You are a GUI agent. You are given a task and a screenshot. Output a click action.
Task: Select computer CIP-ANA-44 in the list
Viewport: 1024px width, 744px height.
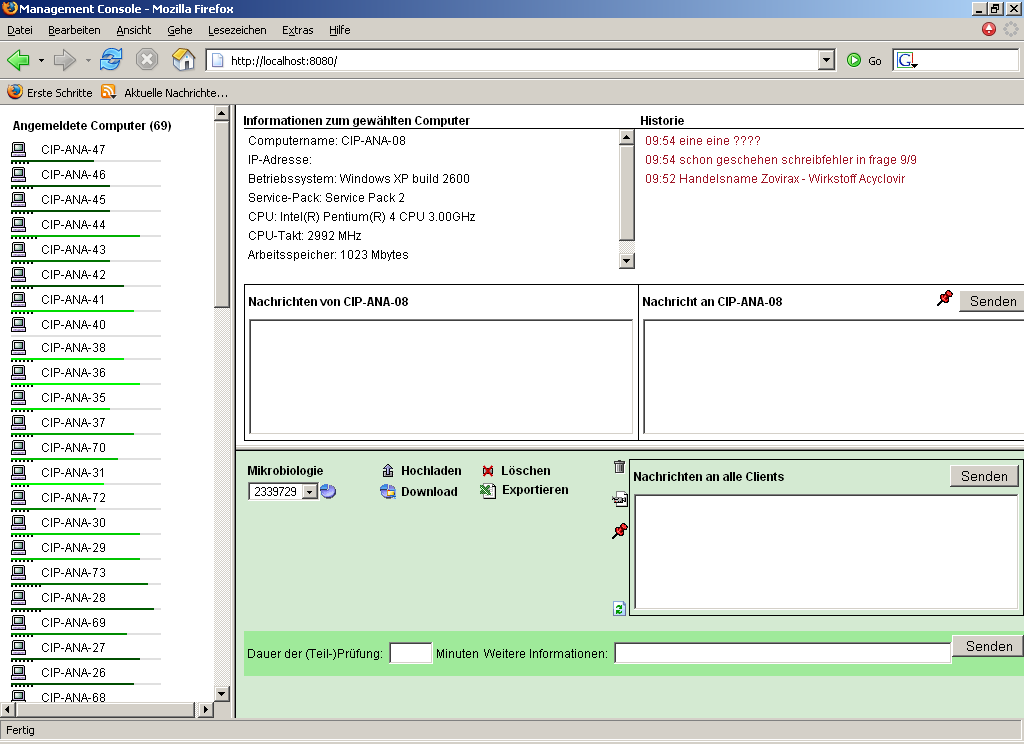73,225
